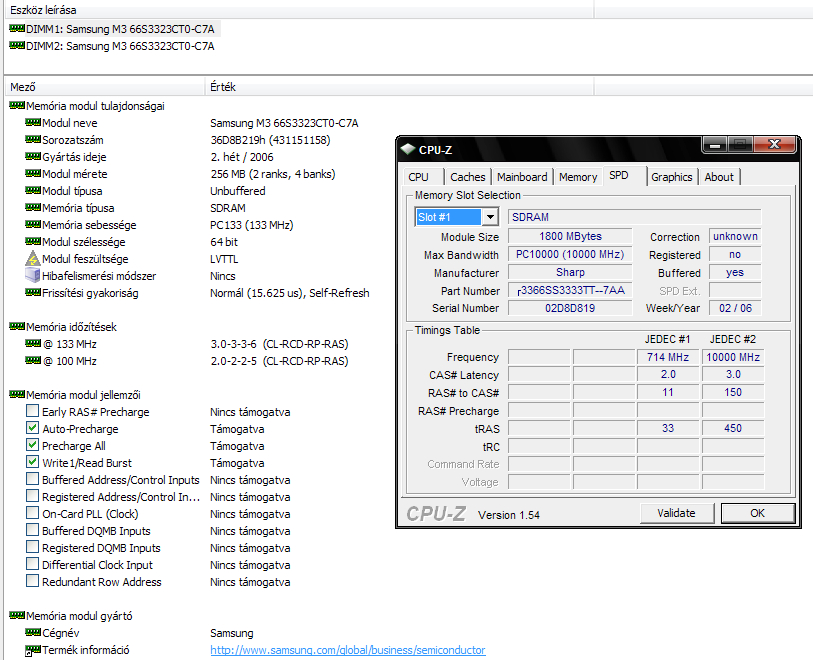Click the Modul feszültsége warning icon
813x660 pixels.
tap(33, 258)
